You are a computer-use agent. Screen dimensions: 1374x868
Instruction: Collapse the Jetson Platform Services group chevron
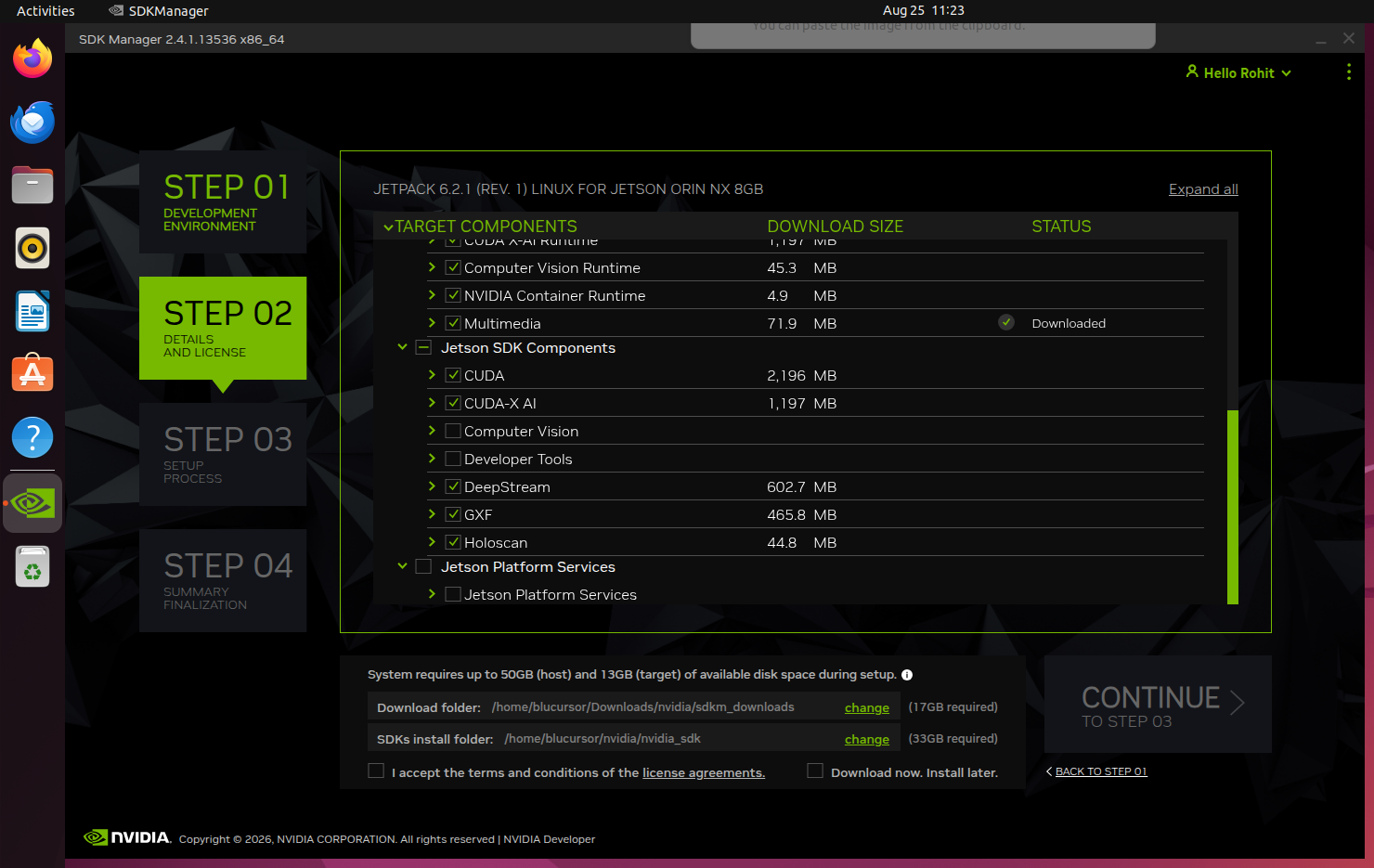click(402, 566)
